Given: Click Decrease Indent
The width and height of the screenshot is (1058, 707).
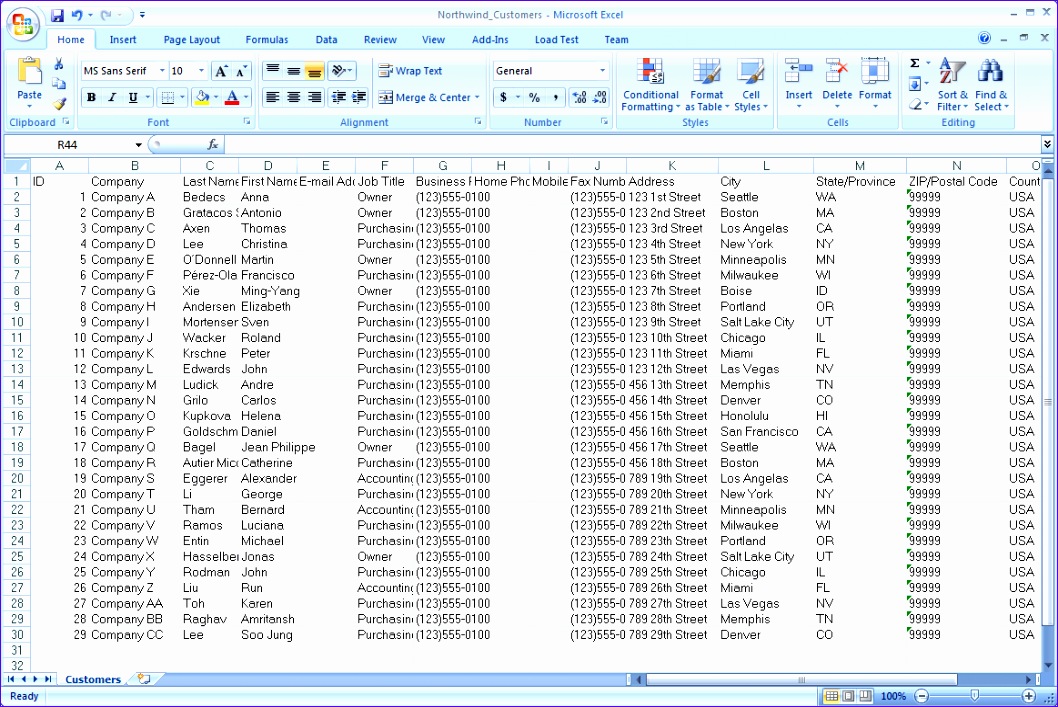Looking at the screenshot, I should [x=339, y=97].
